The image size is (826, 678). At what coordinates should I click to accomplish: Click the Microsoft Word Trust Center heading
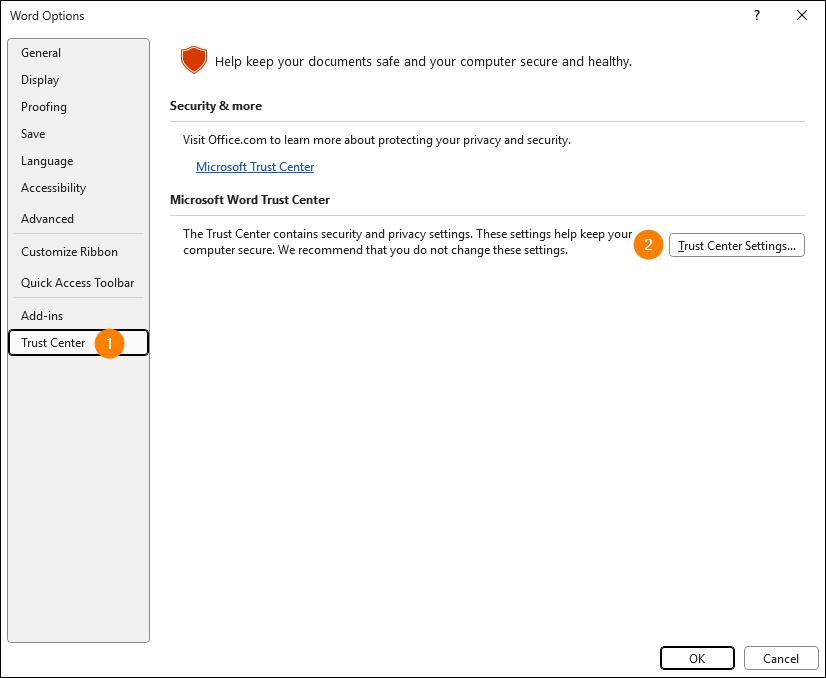pos(250,200)
